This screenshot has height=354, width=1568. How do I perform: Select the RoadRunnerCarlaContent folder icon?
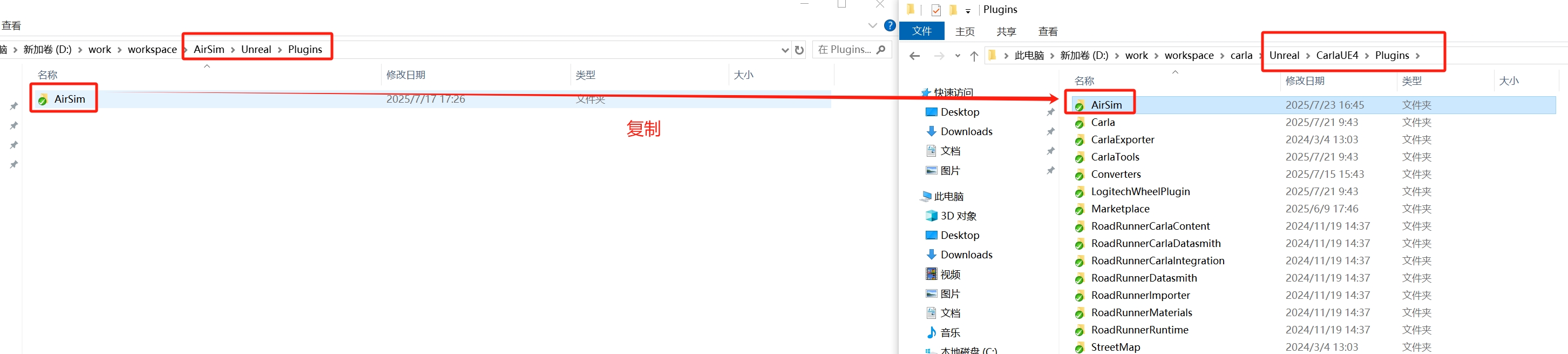[x=1079, y=226]
